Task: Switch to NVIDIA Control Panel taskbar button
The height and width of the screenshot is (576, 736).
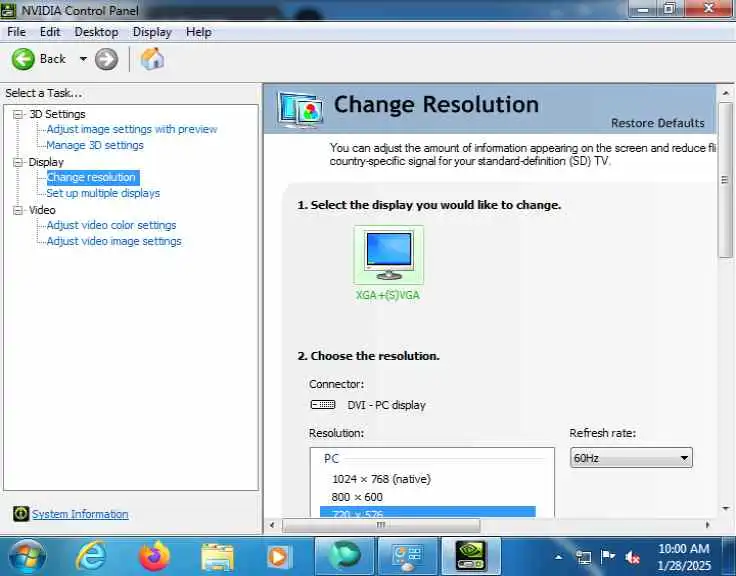Action: click(471, 556)
